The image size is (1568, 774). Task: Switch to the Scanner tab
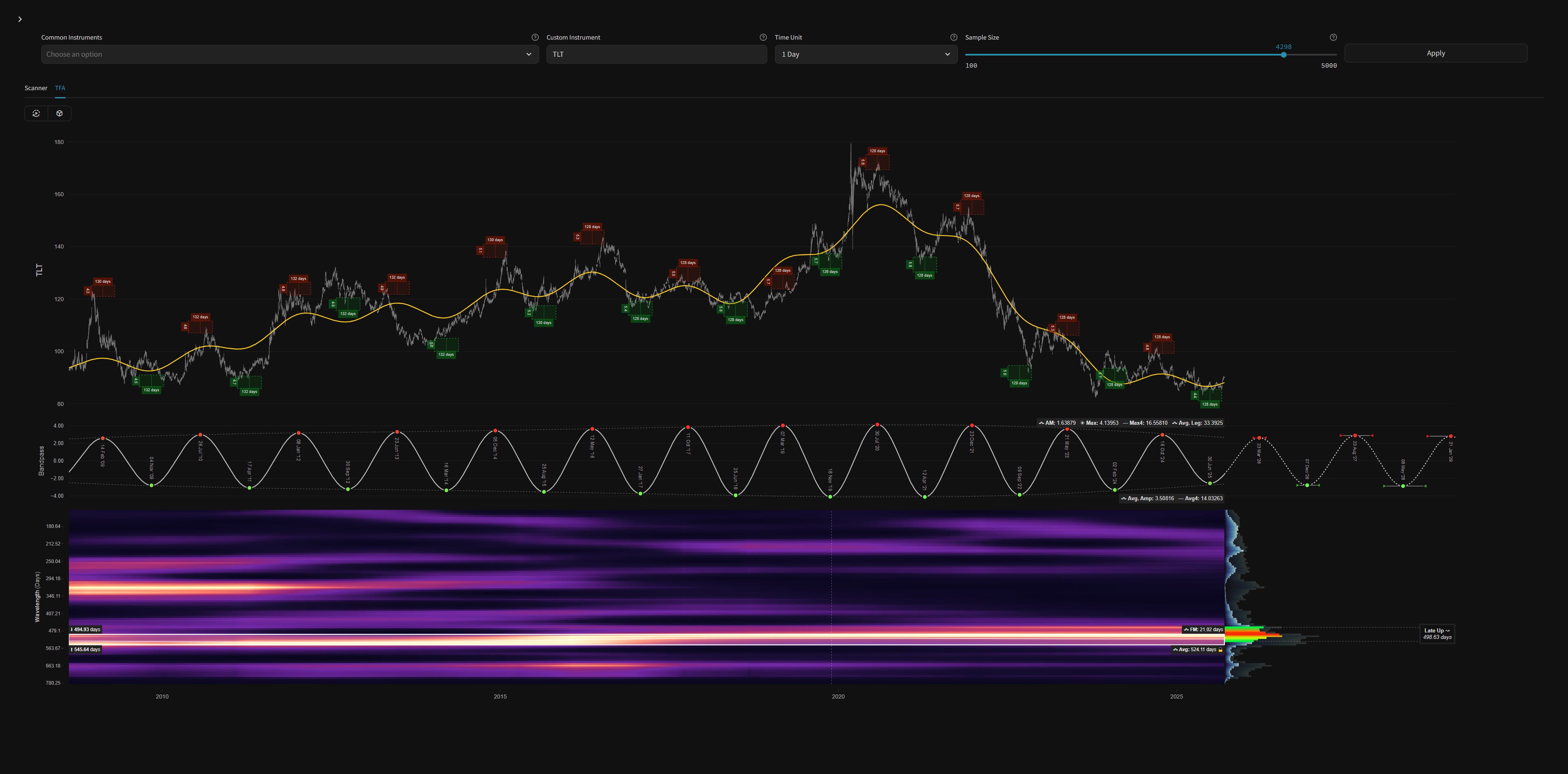click(36, 88)
